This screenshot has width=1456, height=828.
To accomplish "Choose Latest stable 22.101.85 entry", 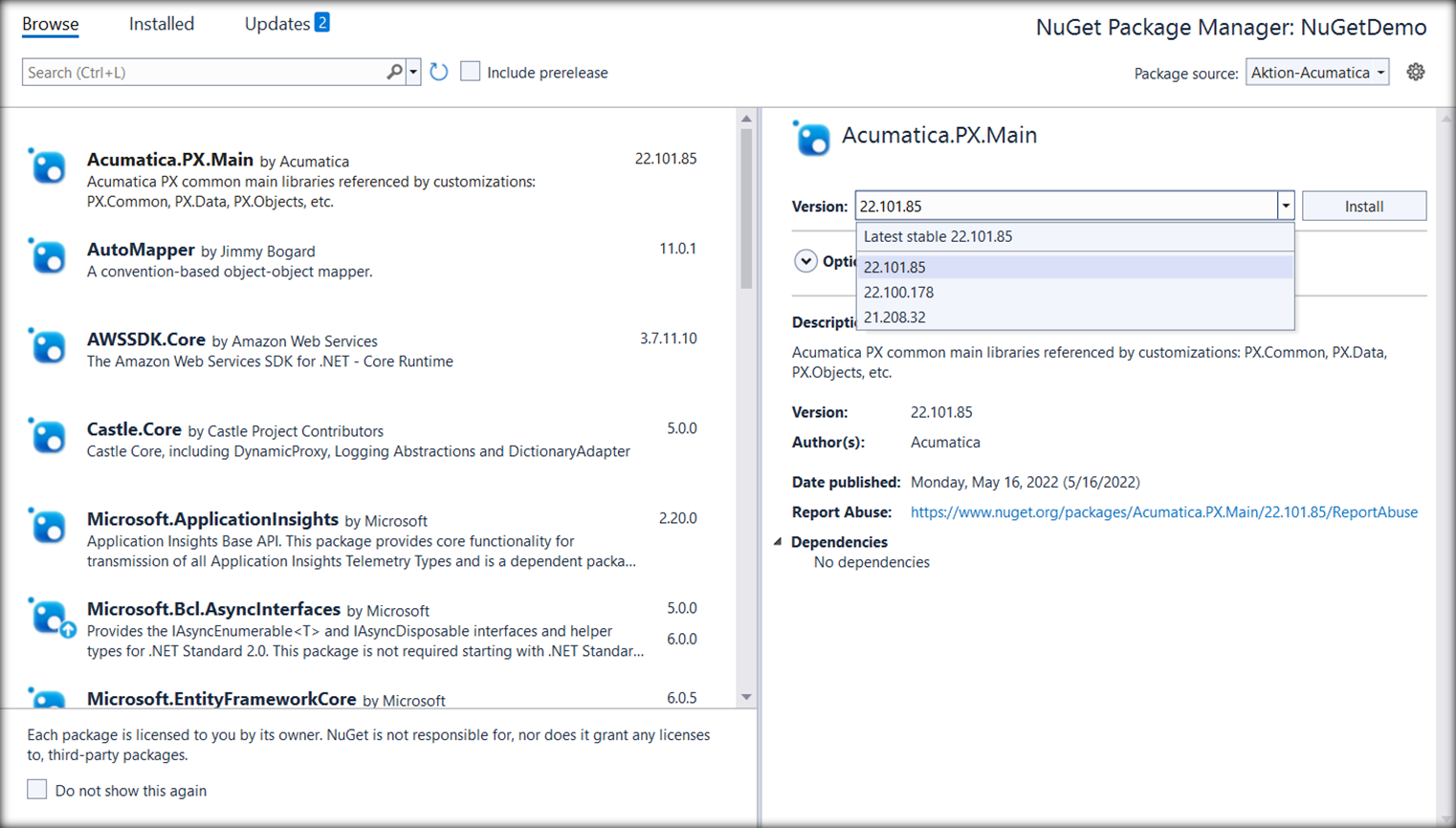I will [x=1075, y=236].
